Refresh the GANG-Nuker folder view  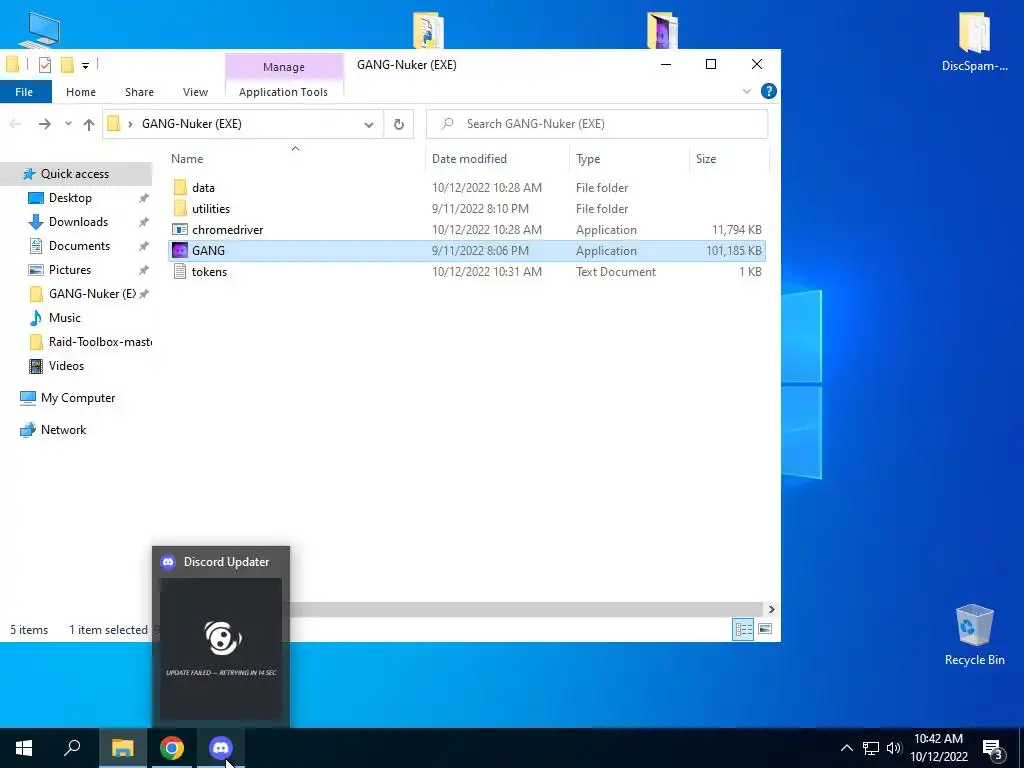[398, 124]
